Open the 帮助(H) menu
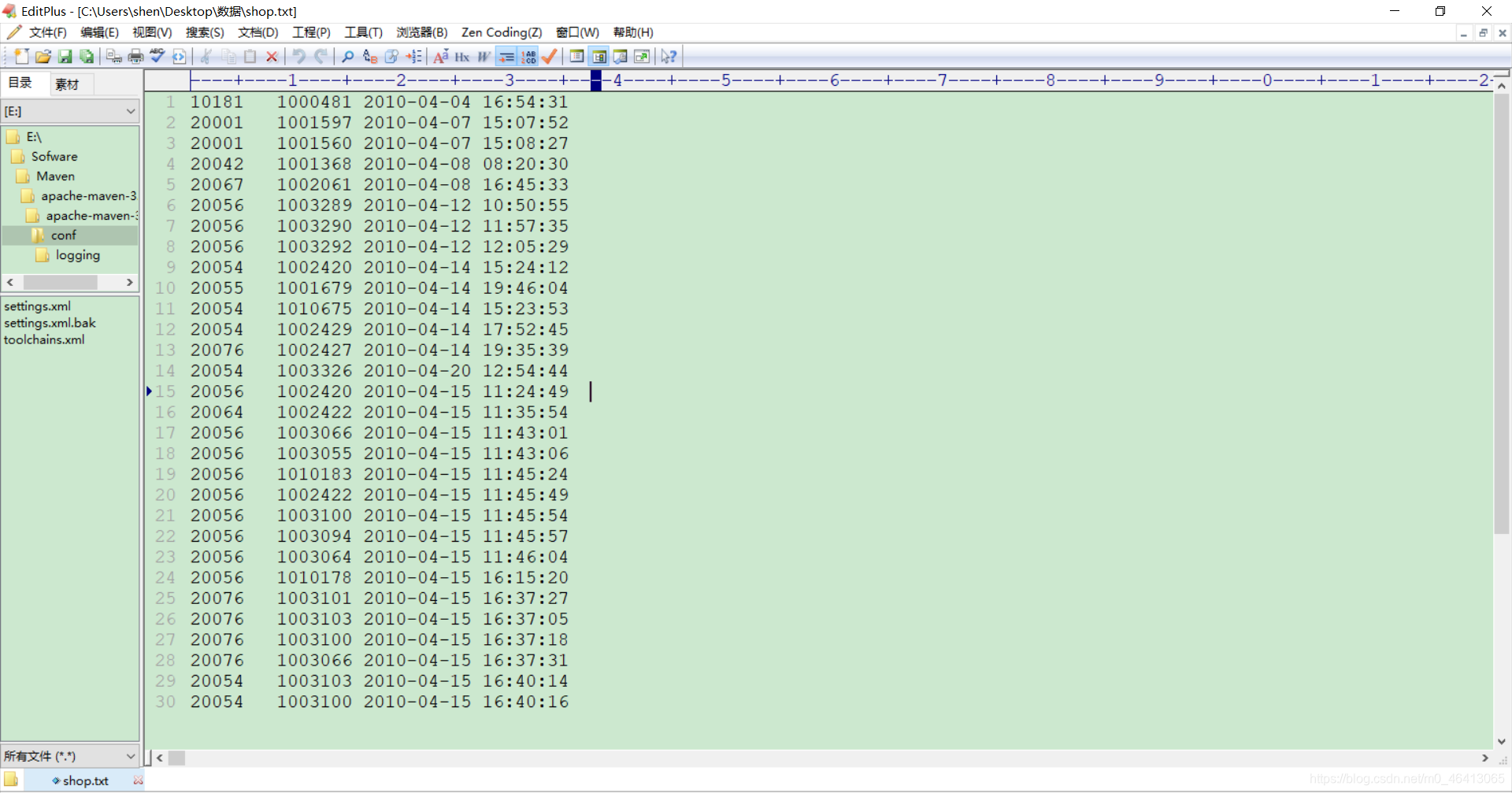1512x793 pixels. (x=633, y=32)
